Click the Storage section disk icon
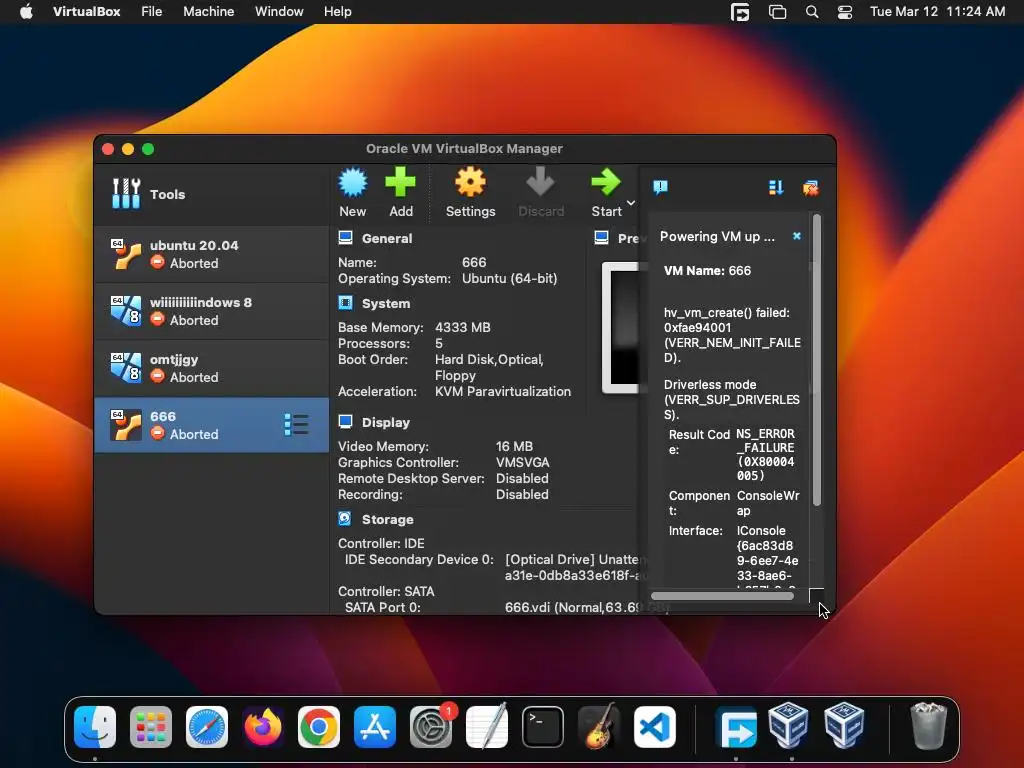Screen dimensions: 1024x768 (345, 519)
